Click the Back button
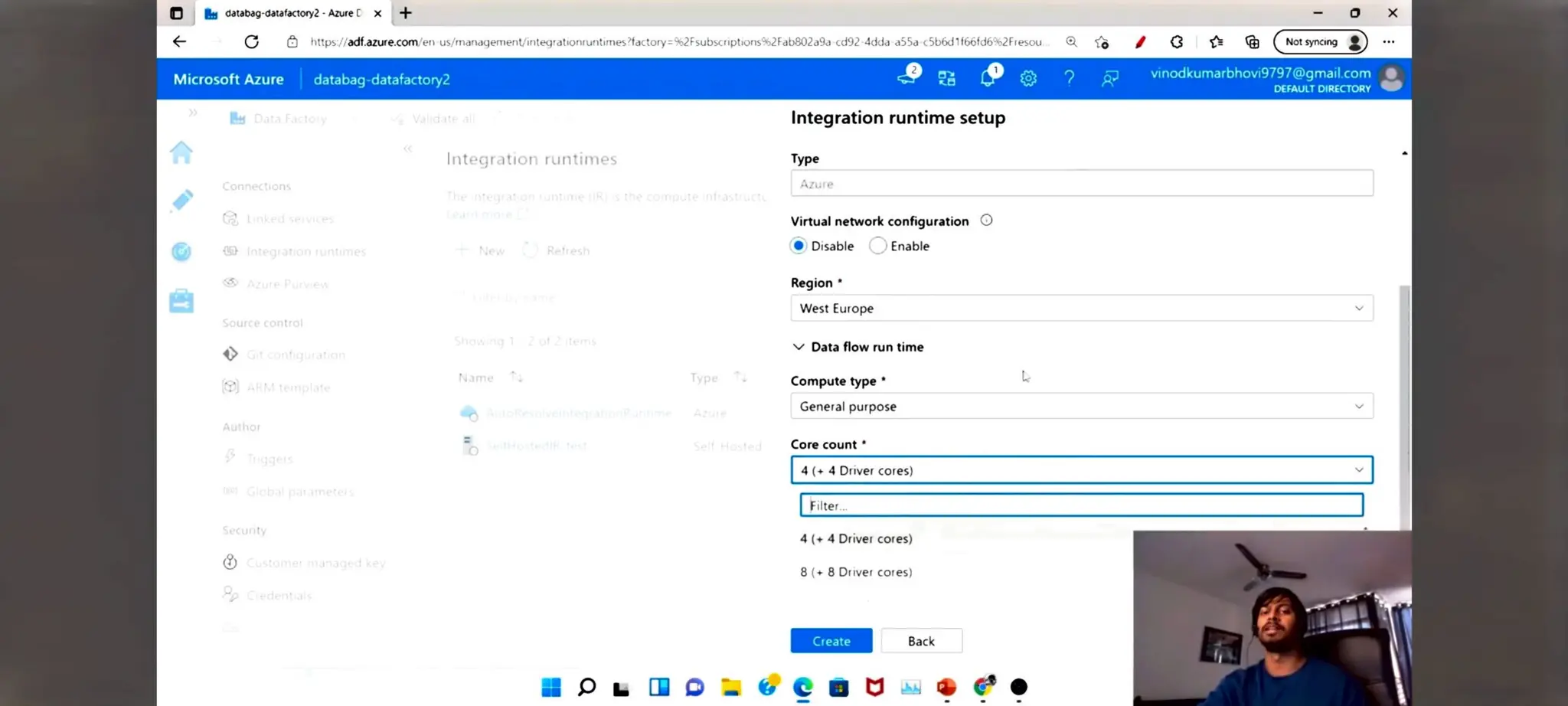 pos(921,641)
